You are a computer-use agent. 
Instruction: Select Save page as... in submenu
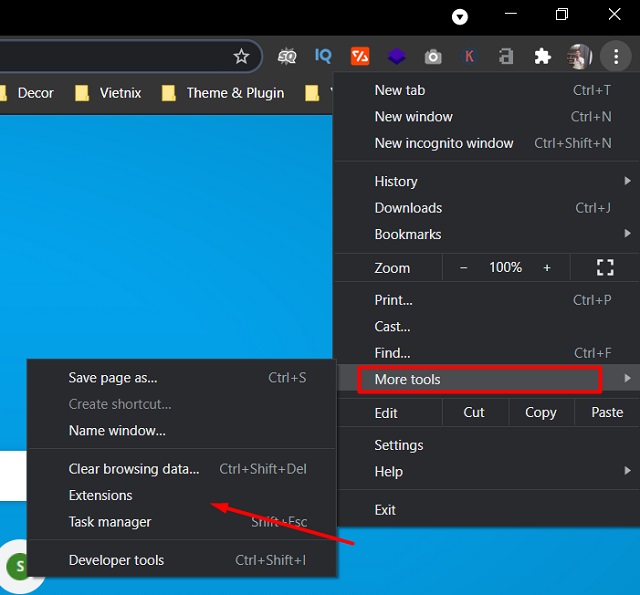[x=182, y=378]
